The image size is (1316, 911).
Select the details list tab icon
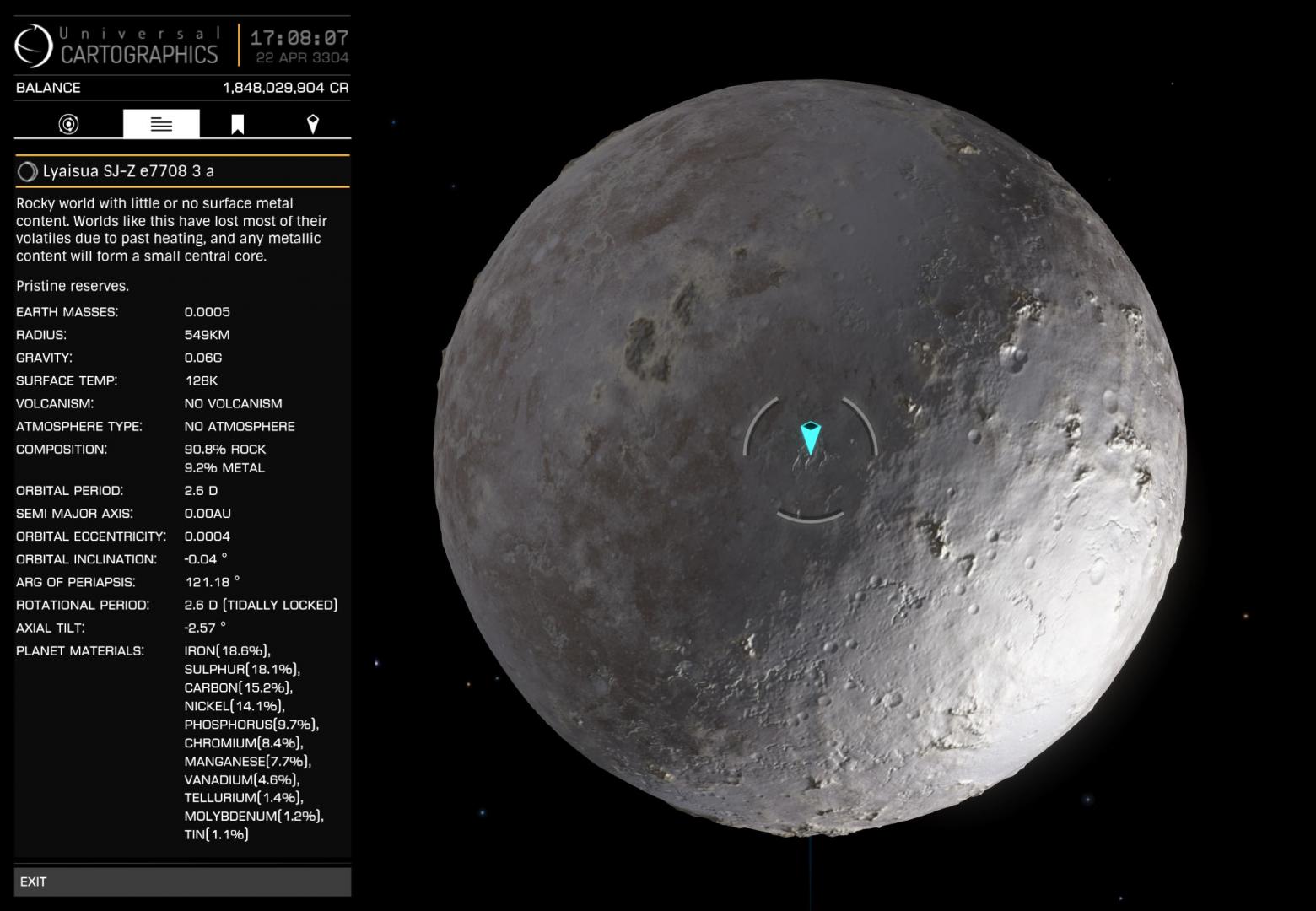[161, 124]
